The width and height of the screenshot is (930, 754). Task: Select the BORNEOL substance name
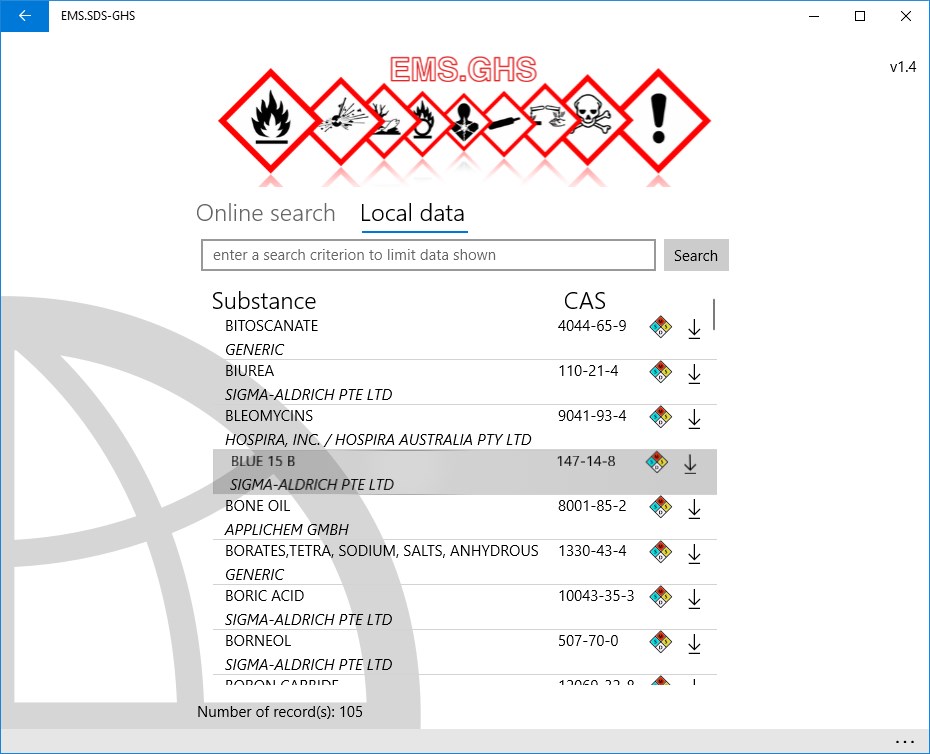(258, 641)
